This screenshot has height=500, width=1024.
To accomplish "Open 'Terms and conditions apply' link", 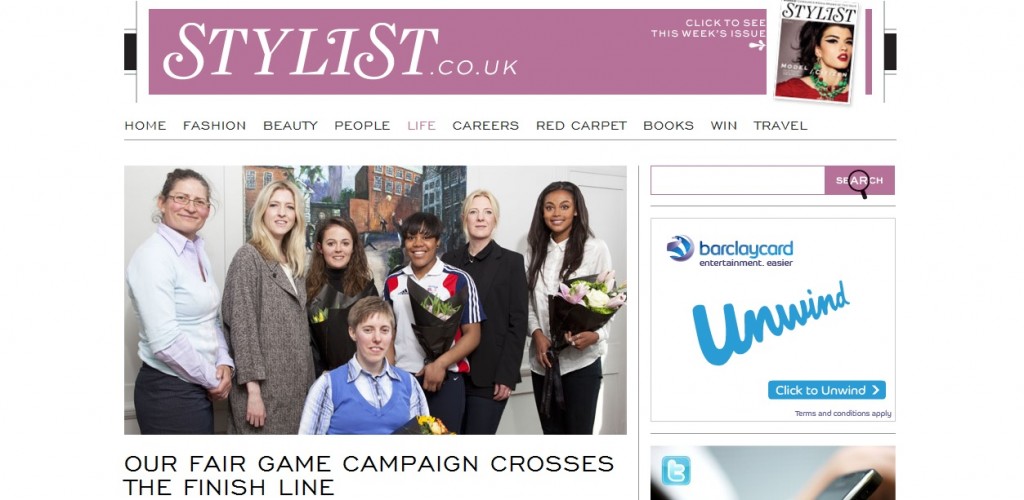I will click(842, 414).
